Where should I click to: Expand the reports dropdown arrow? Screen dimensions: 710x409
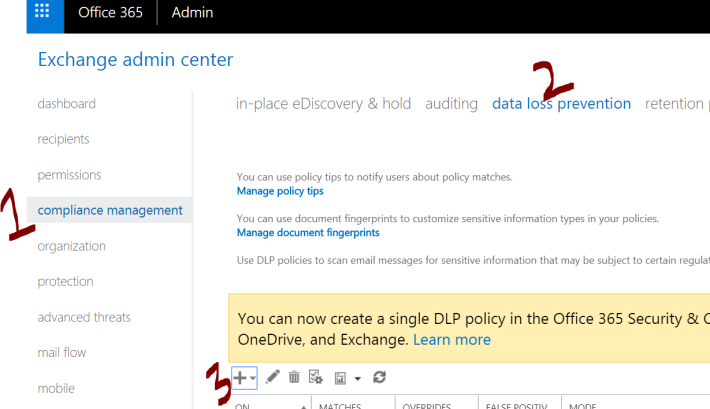(x=358, y=379)
